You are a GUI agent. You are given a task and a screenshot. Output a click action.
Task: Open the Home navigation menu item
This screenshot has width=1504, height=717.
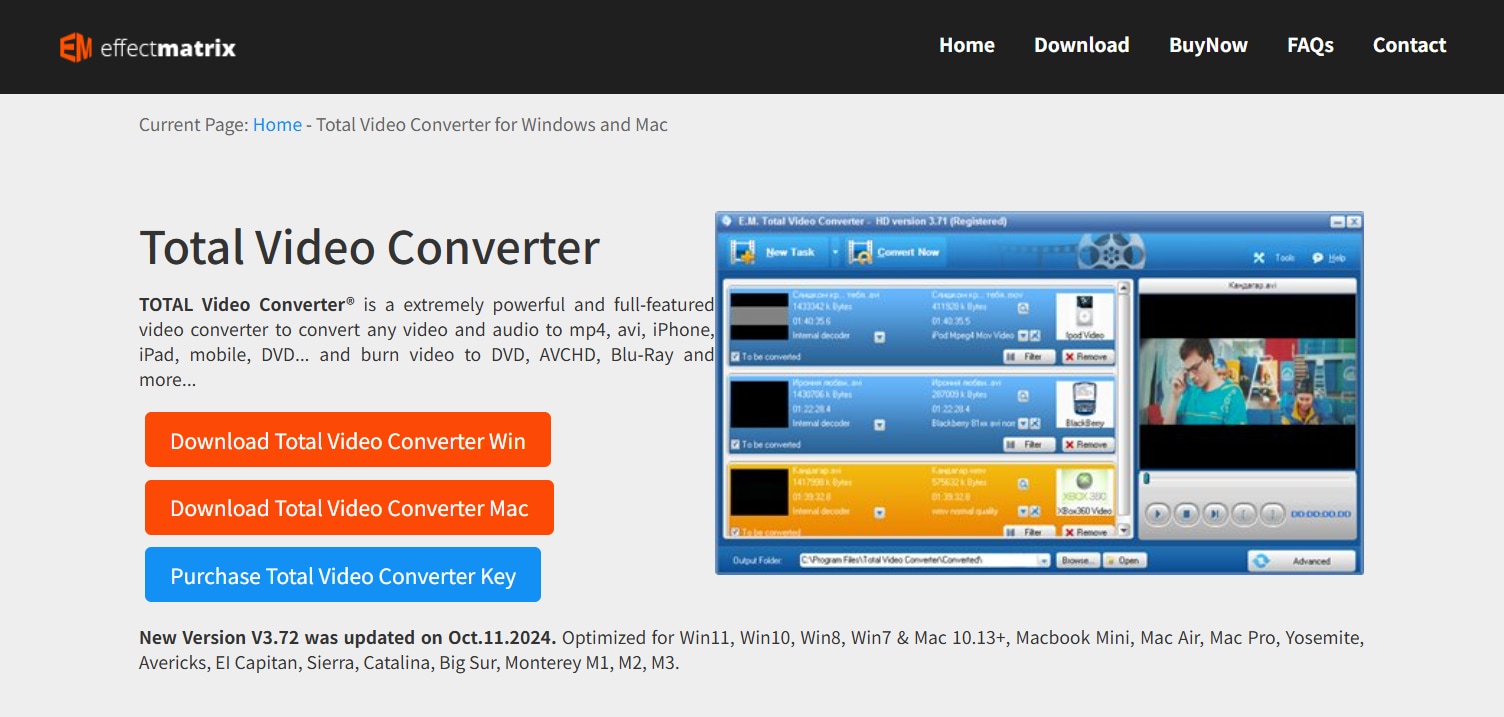click(967, 45)
